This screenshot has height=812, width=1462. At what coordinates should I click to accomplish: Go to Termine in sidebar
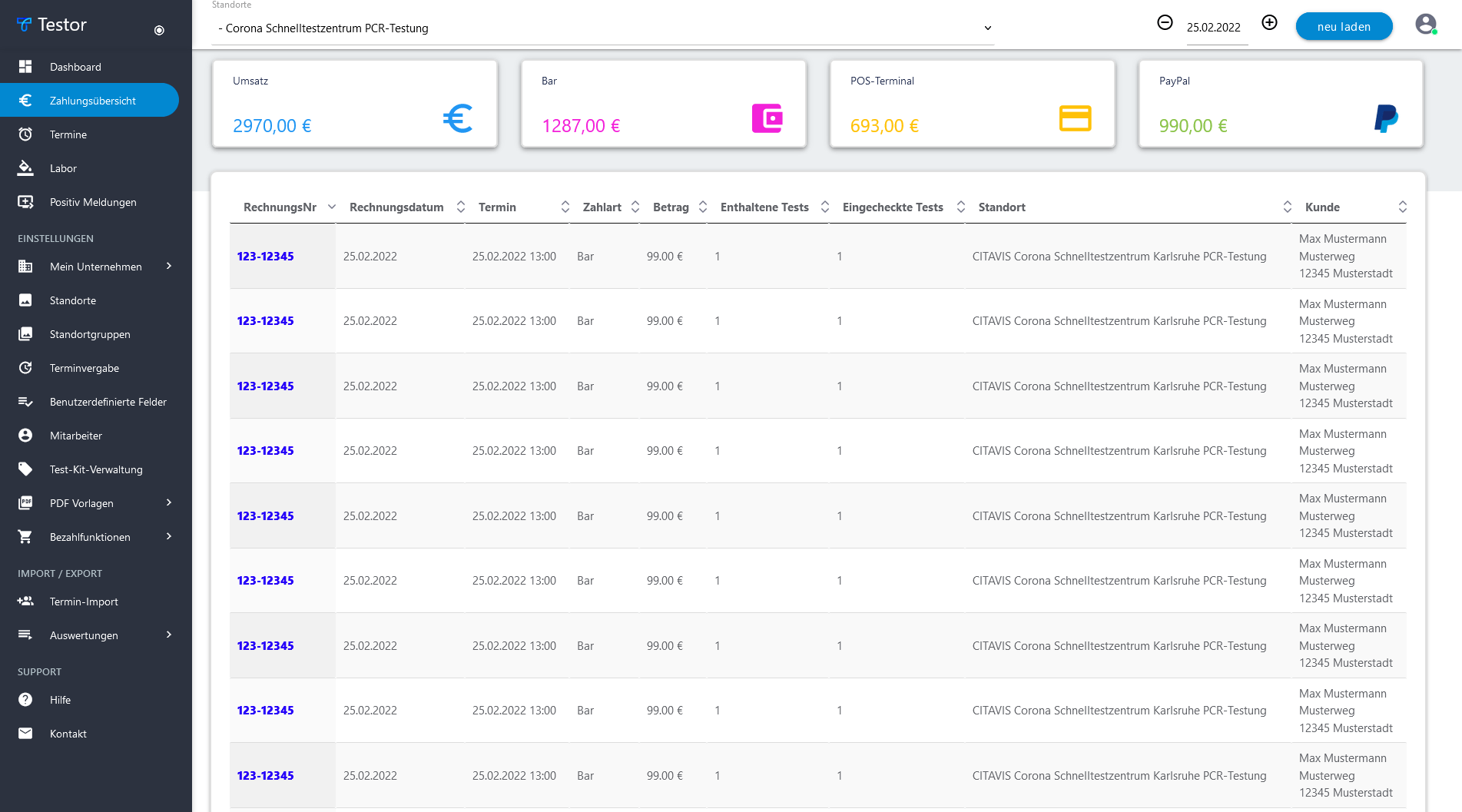coord(68,134)
